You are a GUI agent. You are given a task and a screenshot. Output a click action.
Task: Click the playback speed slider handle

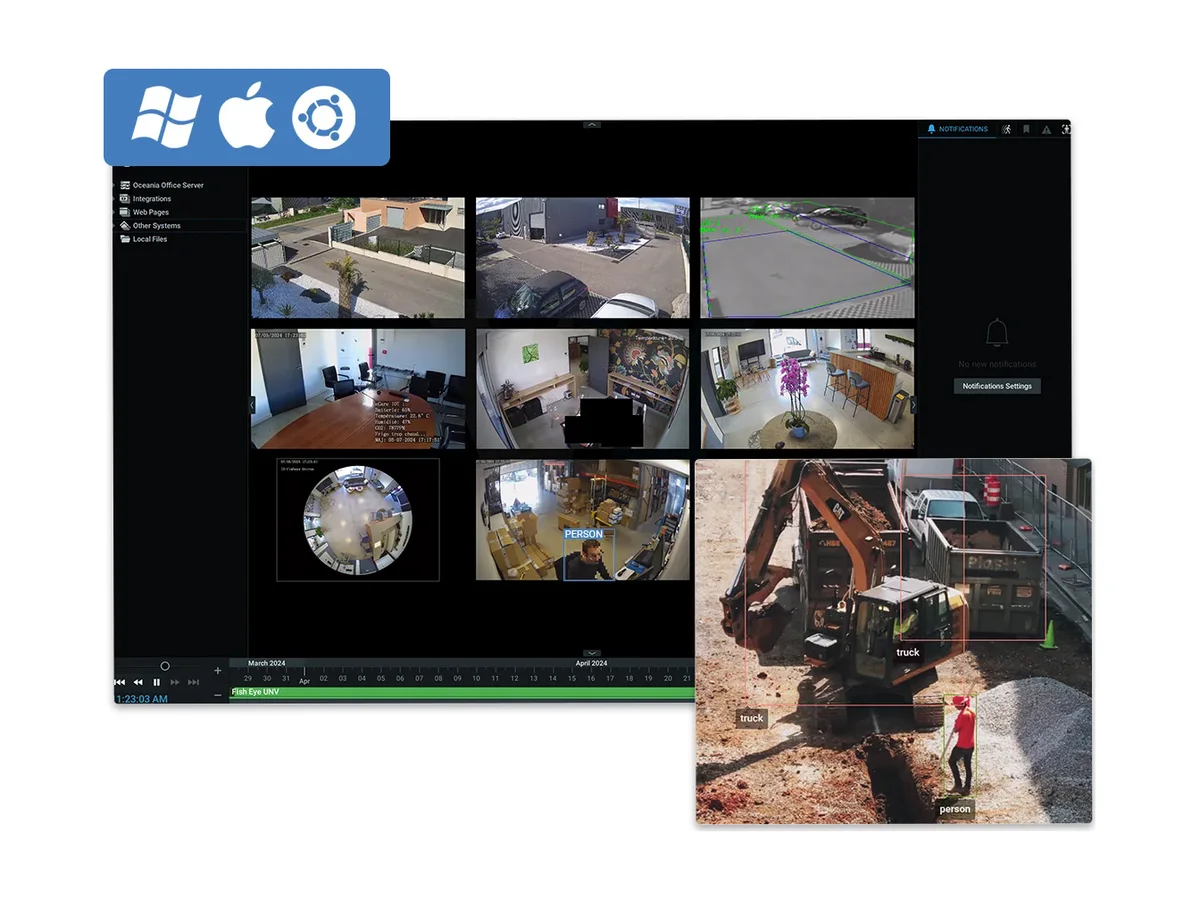pyautogui.click(x=165, y=666)
